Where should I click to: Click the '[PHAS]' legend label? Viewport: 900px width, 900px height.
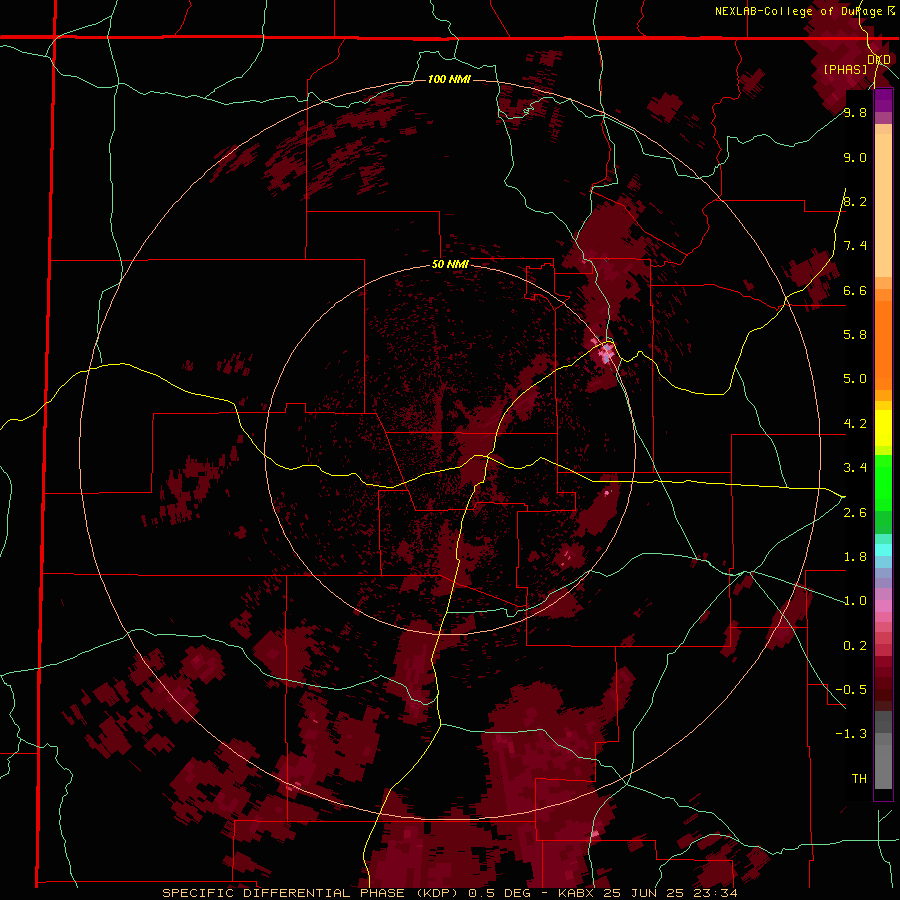[x=845, y=69]
